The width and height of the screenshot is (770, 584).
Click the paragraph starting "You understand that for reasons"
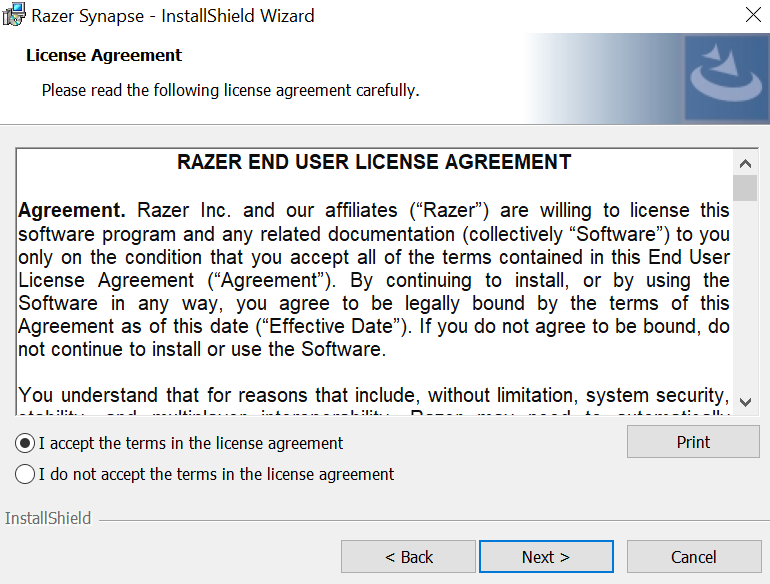pyautogui.click(x=374, y=403)
